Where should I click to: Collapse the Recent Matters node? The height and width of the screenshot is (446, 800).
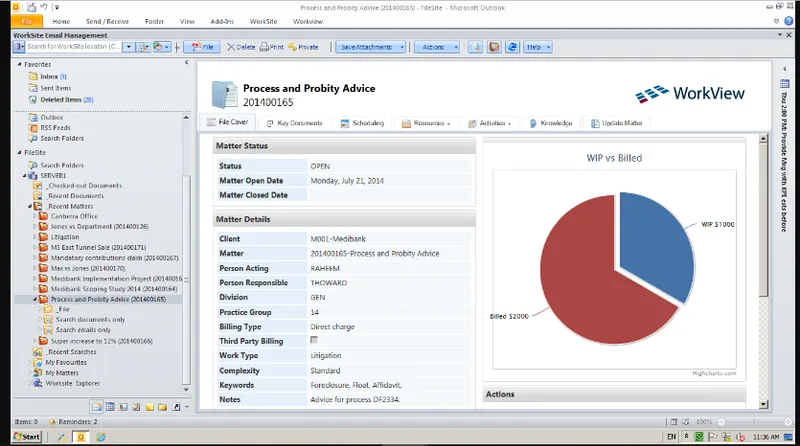pos(30,206)
